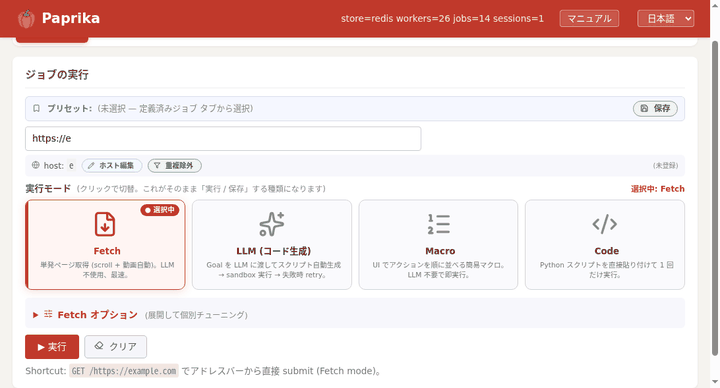
Task: Click the Paprika pepper logo icon
Action: 26,19
